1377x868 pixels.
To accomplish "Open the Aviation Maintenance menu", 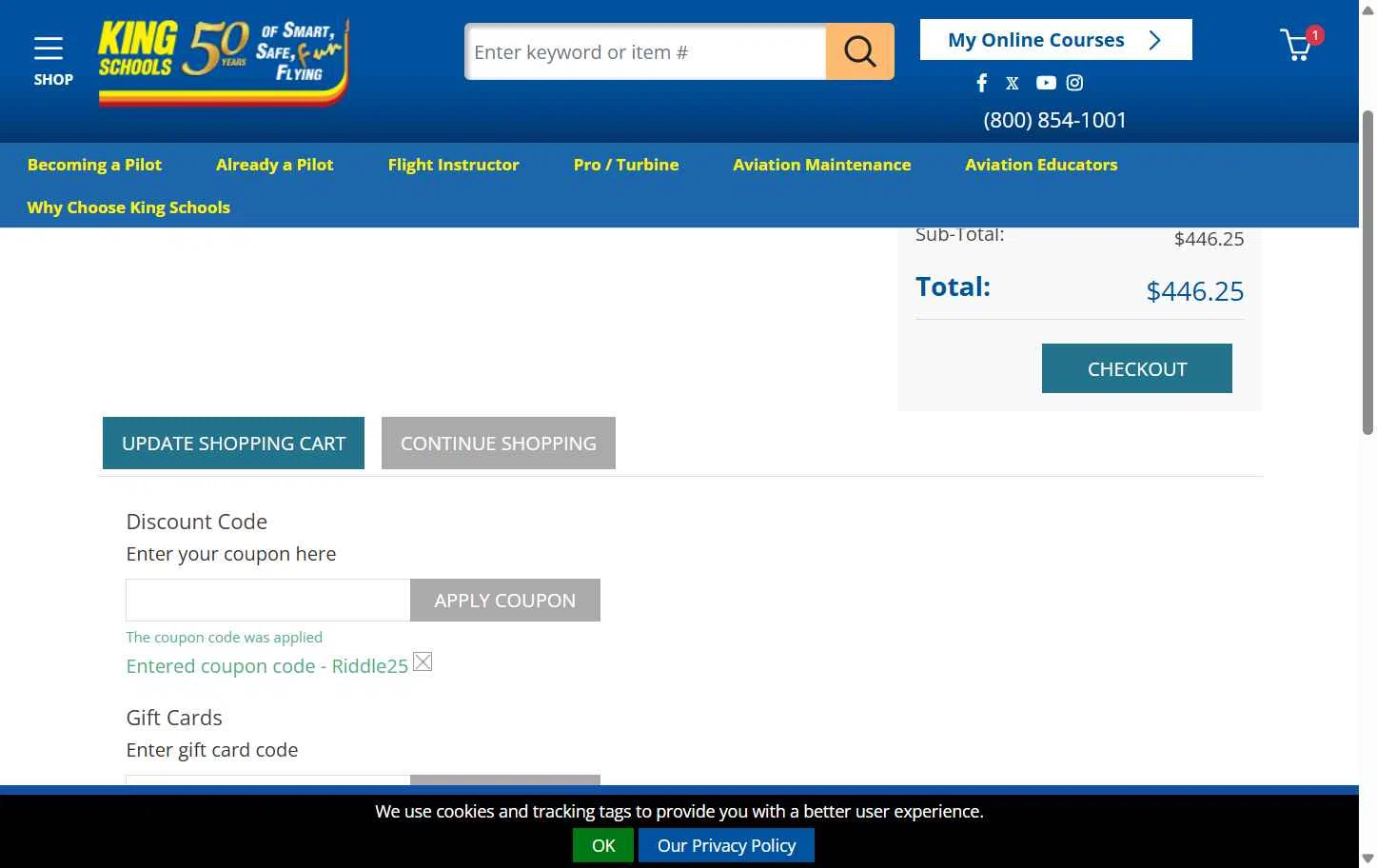I will (x=821, y=165).
